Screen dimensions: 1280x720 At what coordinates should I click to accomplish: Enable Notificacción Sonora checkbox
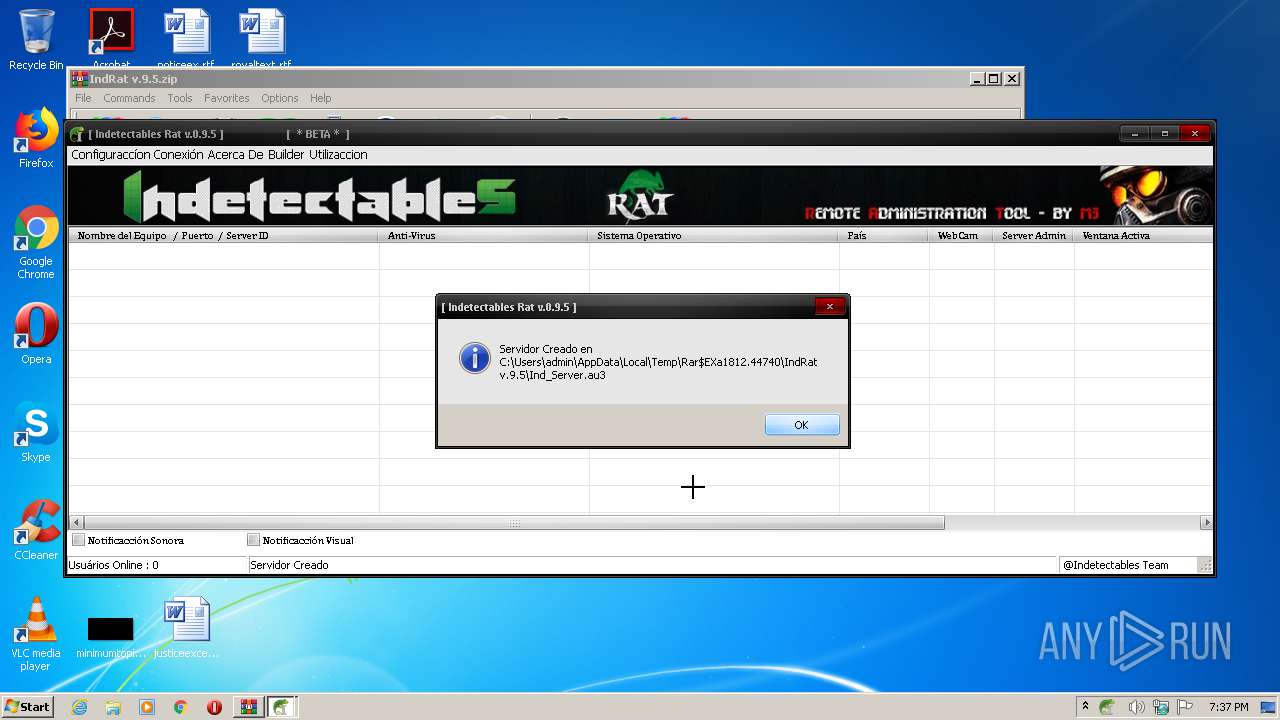click(x=79, y=540)
